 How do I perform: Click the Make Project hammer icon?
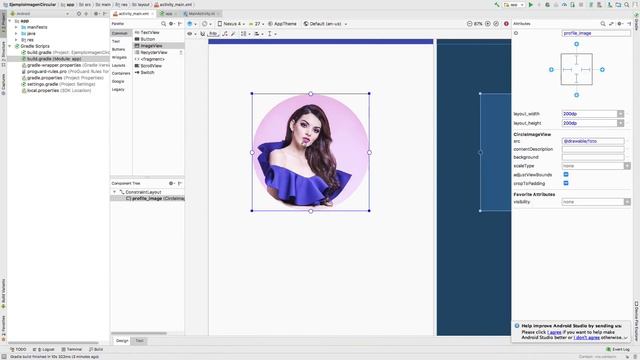point(497,5)
